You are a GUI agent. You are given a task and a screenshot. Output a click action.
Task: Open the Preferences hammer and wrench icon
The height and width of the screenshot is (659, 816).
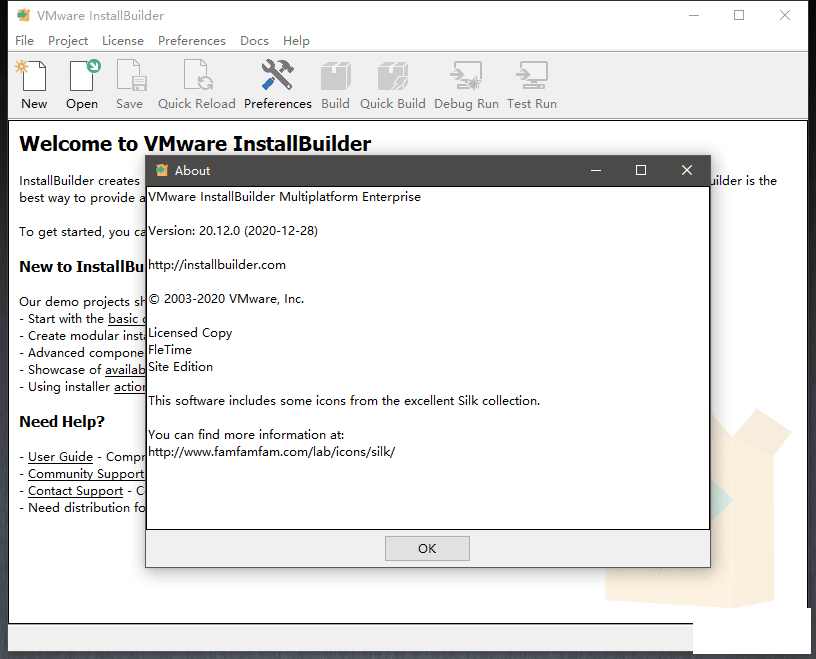point(277,75)
